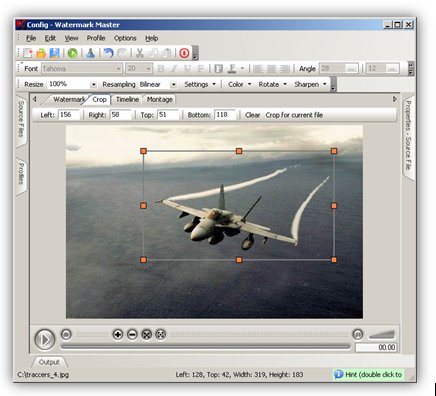The width and height of the screenshot is (436, 396).
Task: Open the Settings dropdown menu
Action: (200, 84)
